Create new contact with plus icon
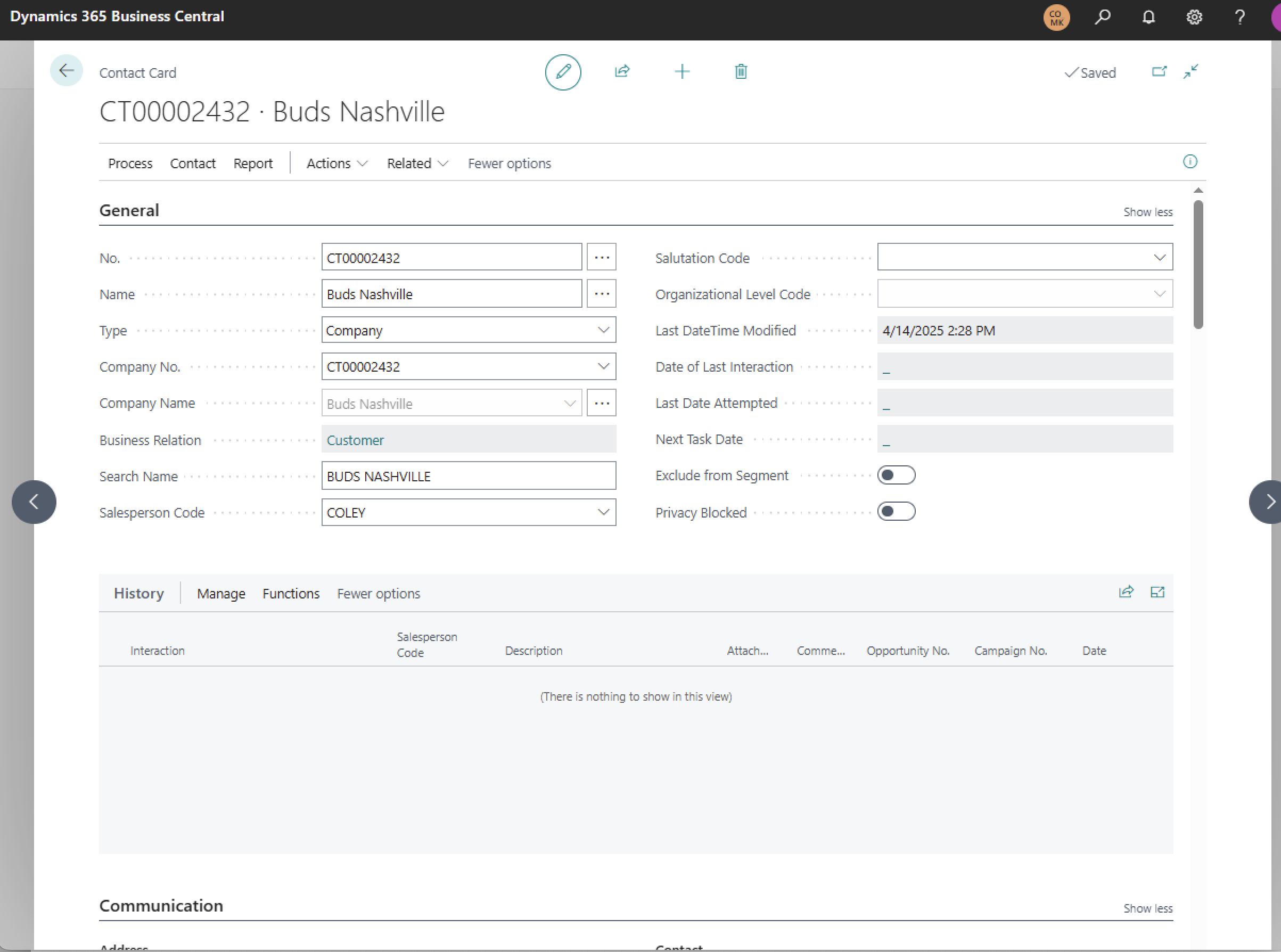The height and width of the screenshot is (952, 1281). click(681, 71)
